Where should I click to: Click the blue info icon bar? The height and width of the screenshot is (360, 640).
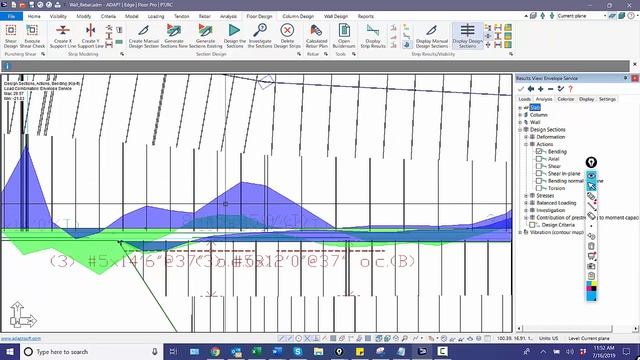click(x=7, y=66)
